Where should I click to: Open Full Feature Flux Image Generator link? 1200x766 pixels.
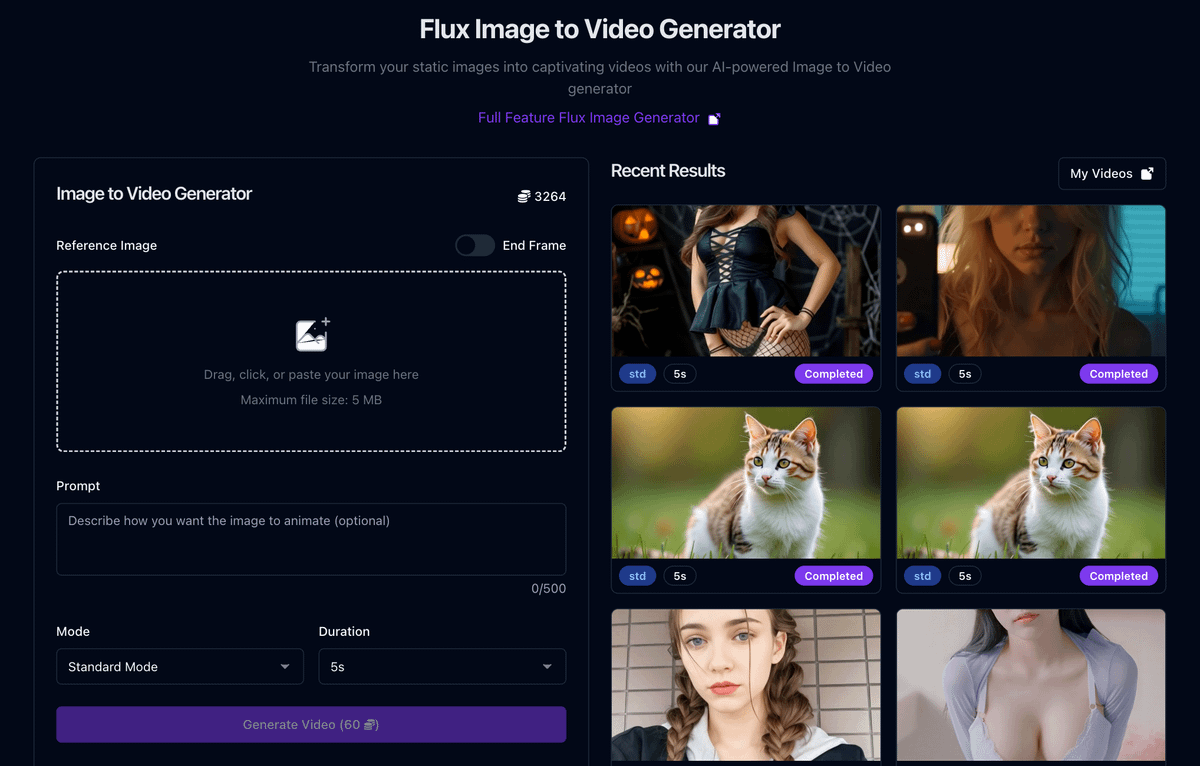tap(588, 118)
